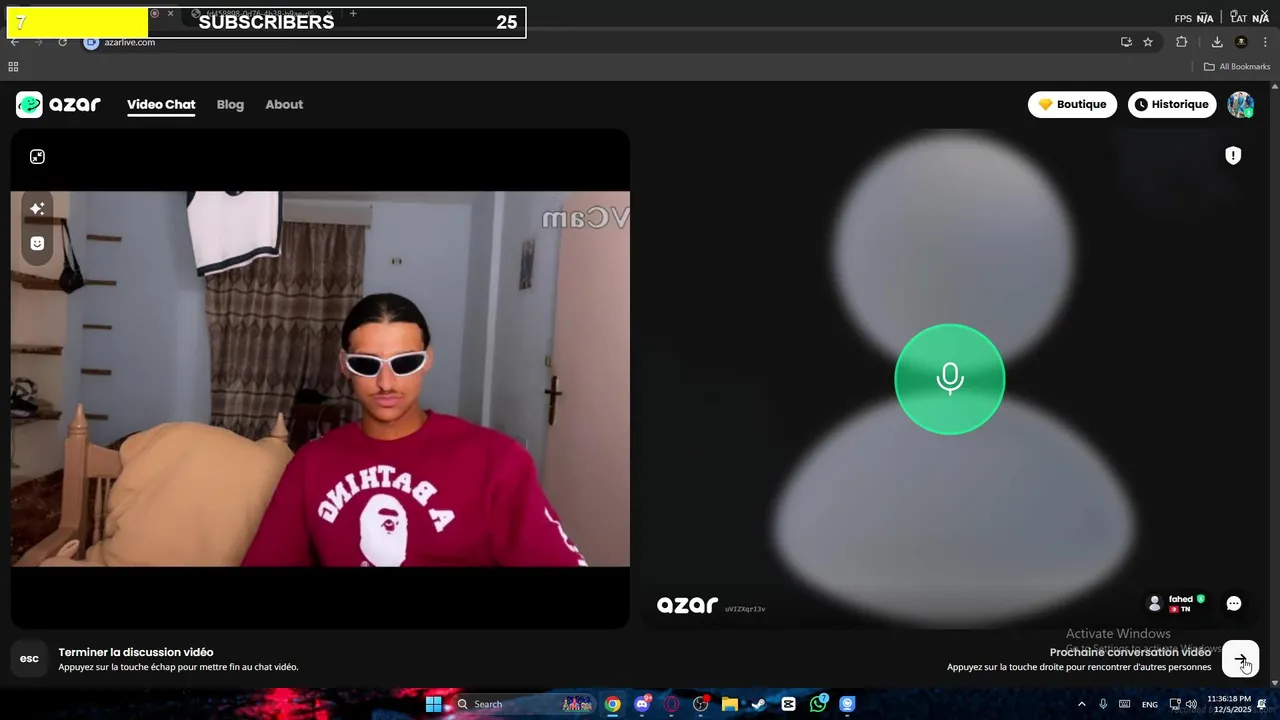Click the partner name fahed
The width and height of the screenshot is (1280, 720).
tap(1180, 599)
